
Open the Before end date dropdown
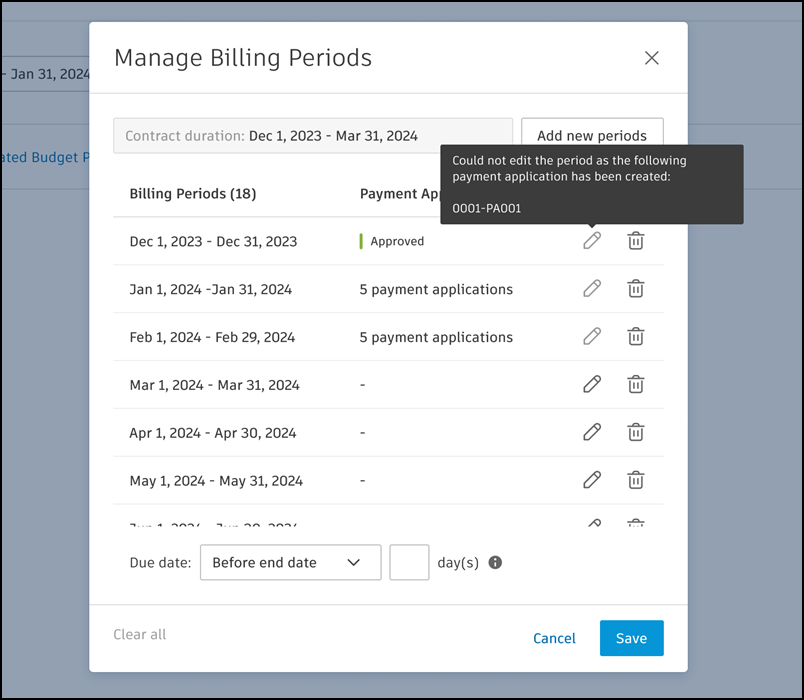pos(290,563)
